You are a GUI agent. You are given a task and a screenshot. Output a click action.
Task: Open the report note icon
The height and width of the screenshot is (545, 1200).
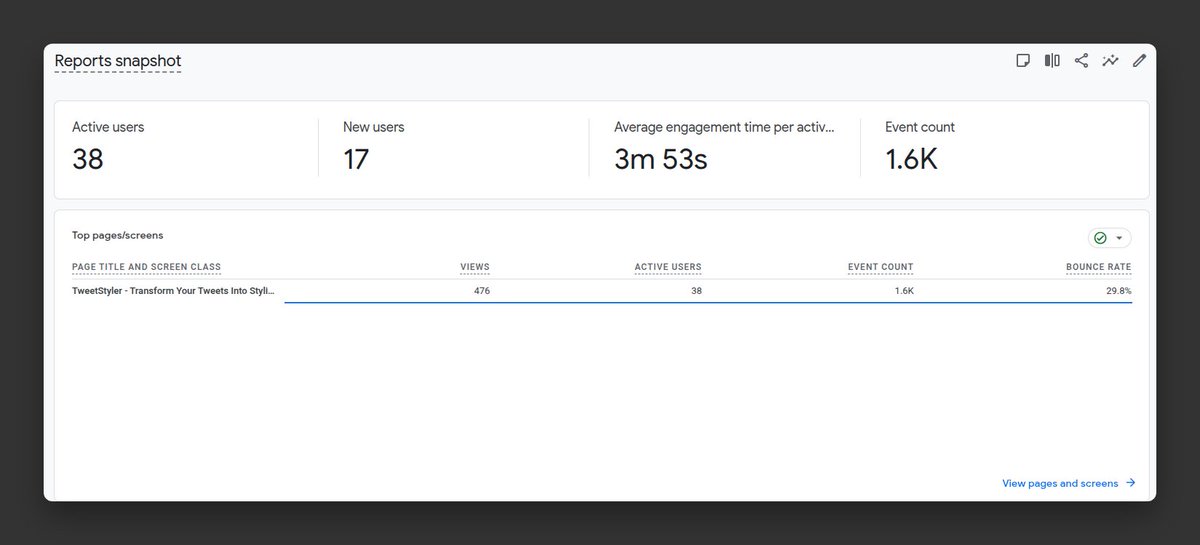point(1023,61)
